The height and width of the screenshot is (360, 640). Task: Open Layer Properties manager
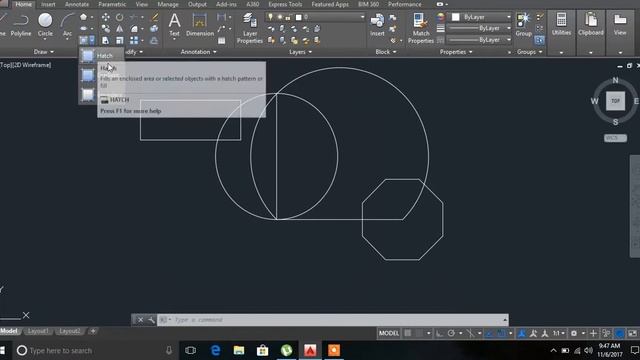pos(249,28)
